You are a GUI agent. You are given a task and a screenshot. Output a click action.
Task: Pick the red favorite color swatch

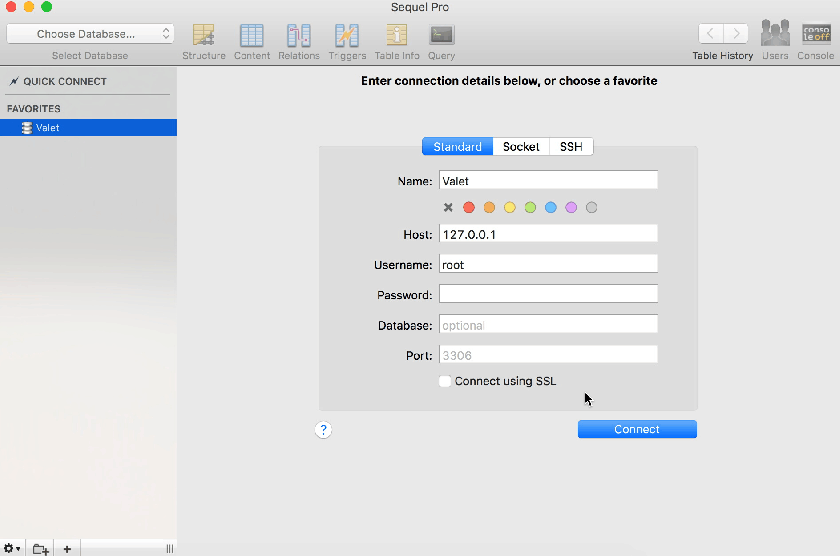pyautogui.click(x=469, y=208)
